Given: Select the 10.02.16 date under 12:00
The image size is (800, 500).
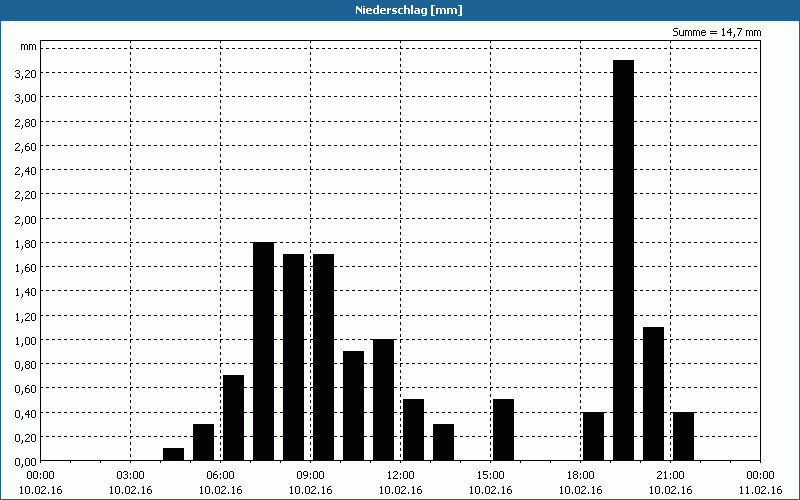Looking at the screenshot, I should [x=401, y=490].
